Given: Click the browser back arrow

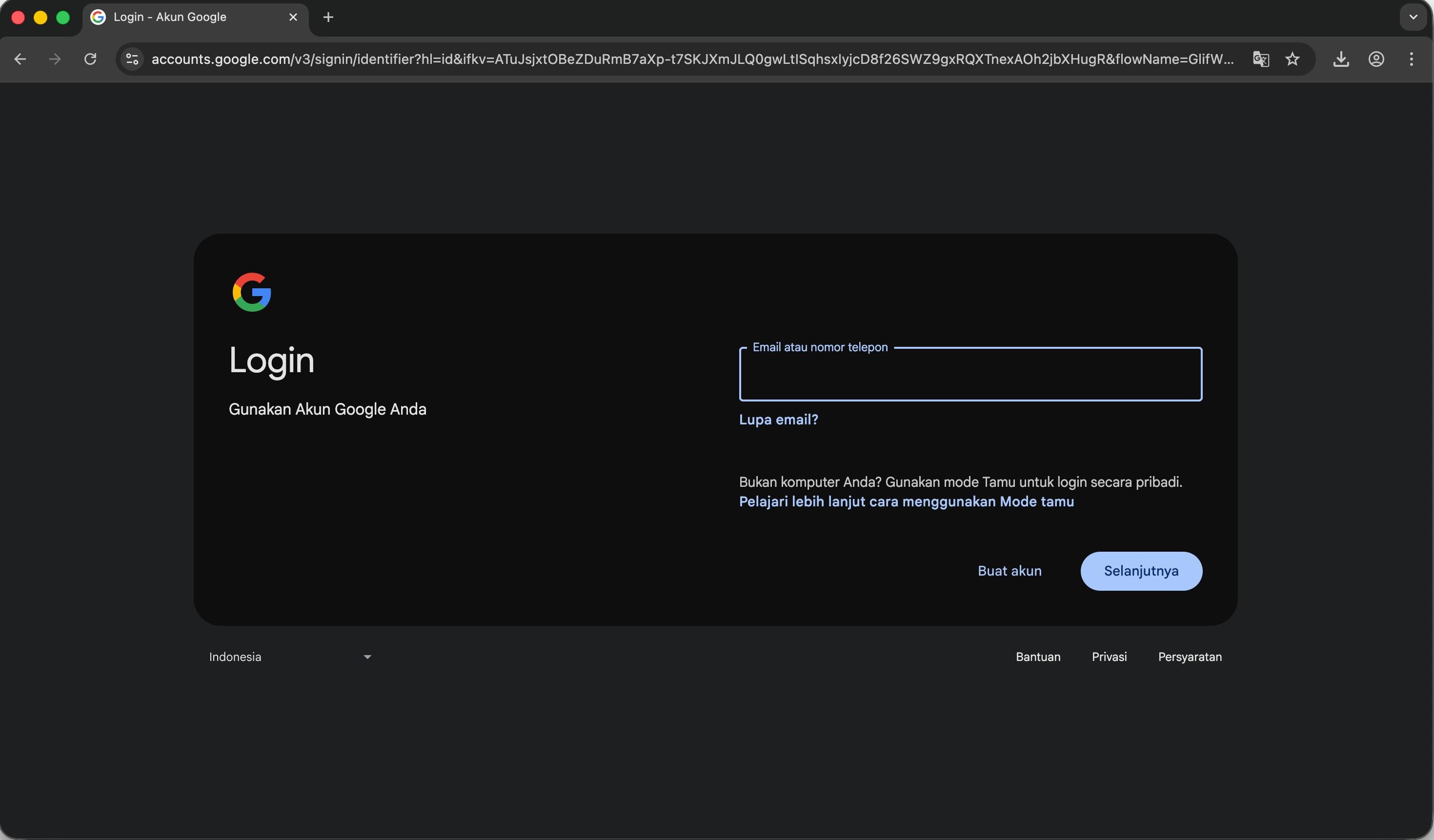Looking at the screenshot, I should (x=20, y=59).
